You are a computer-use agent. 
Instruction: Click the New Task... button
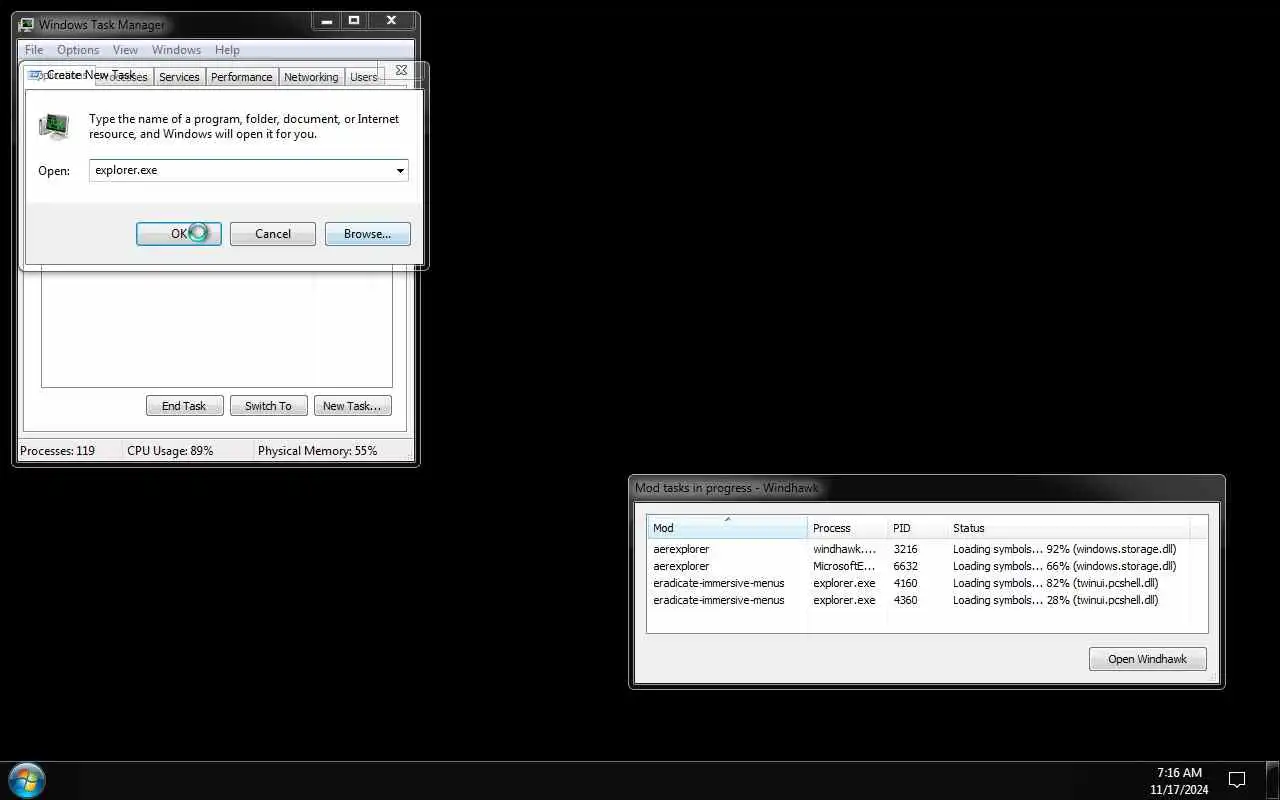click(351, 406)
